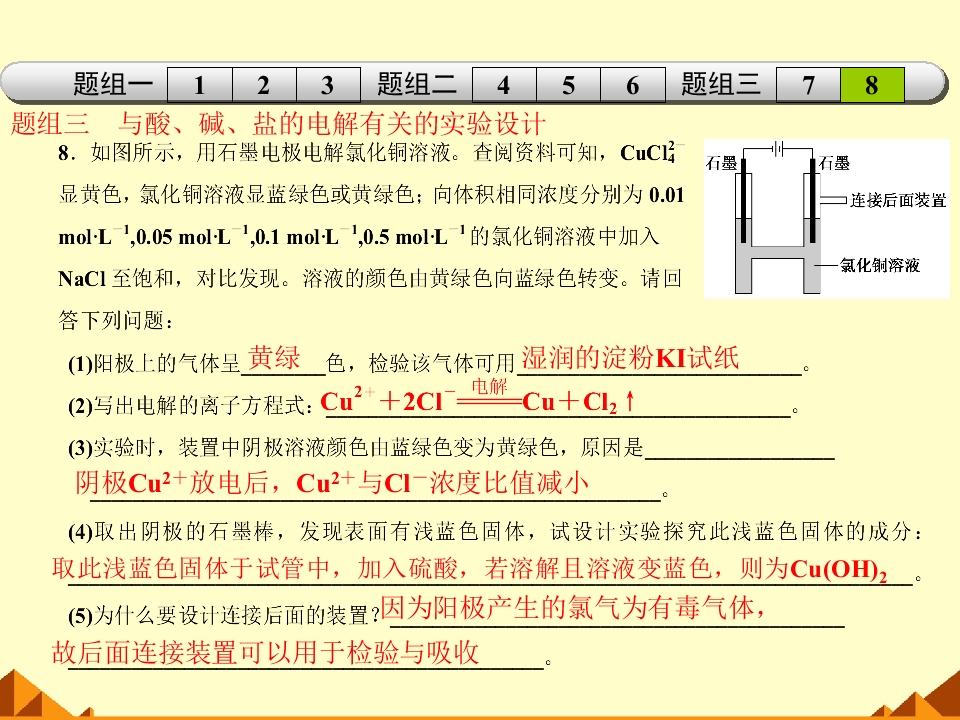Select question 3 in navigation bar
Image resolution: width=960 pixels, height=720 pixels.
click(x=328, y=84)
